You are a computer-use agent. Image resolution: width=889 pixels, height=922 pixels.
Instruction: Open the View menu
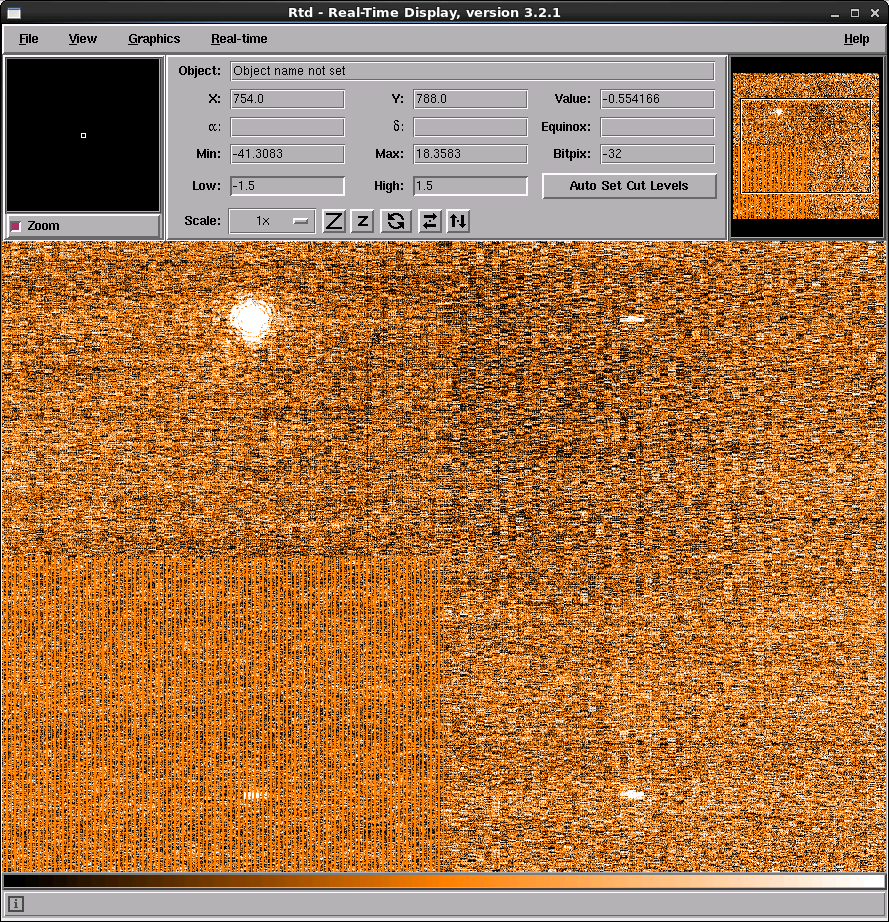(x=83, y=39)
